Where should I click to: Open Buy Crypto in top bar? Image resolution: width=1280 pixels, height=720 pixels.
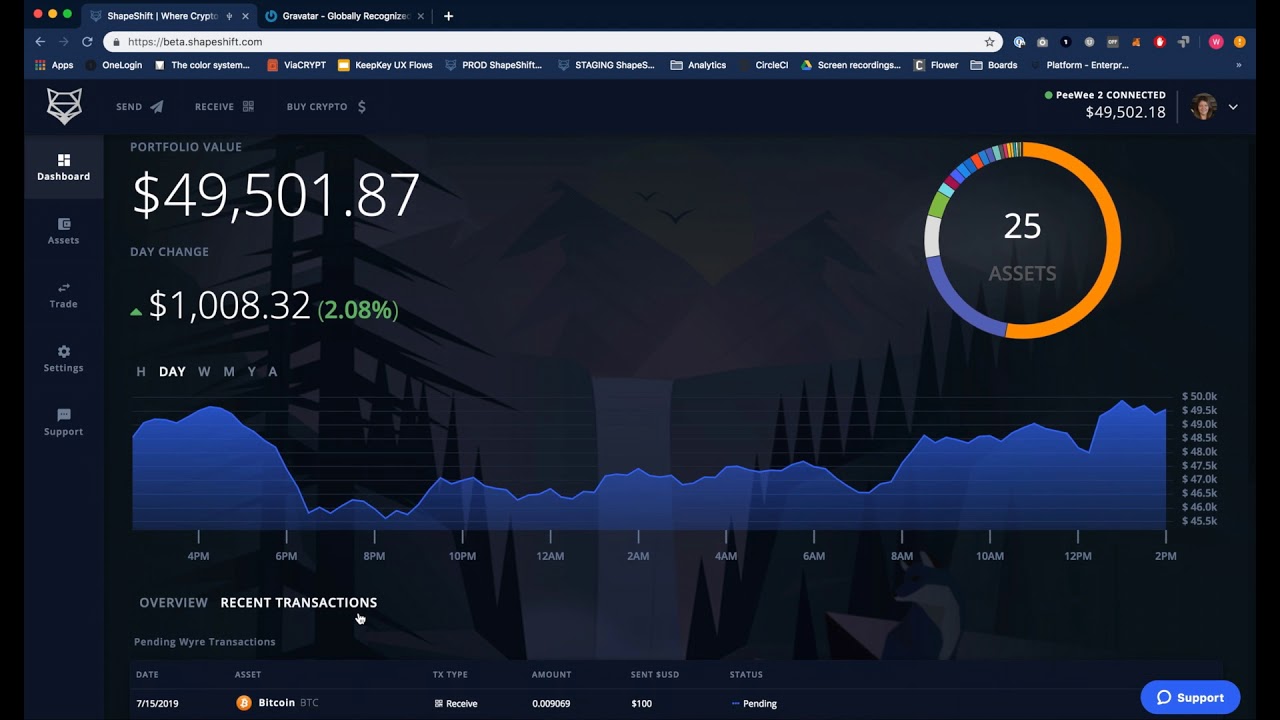click(x=326, y=106)
